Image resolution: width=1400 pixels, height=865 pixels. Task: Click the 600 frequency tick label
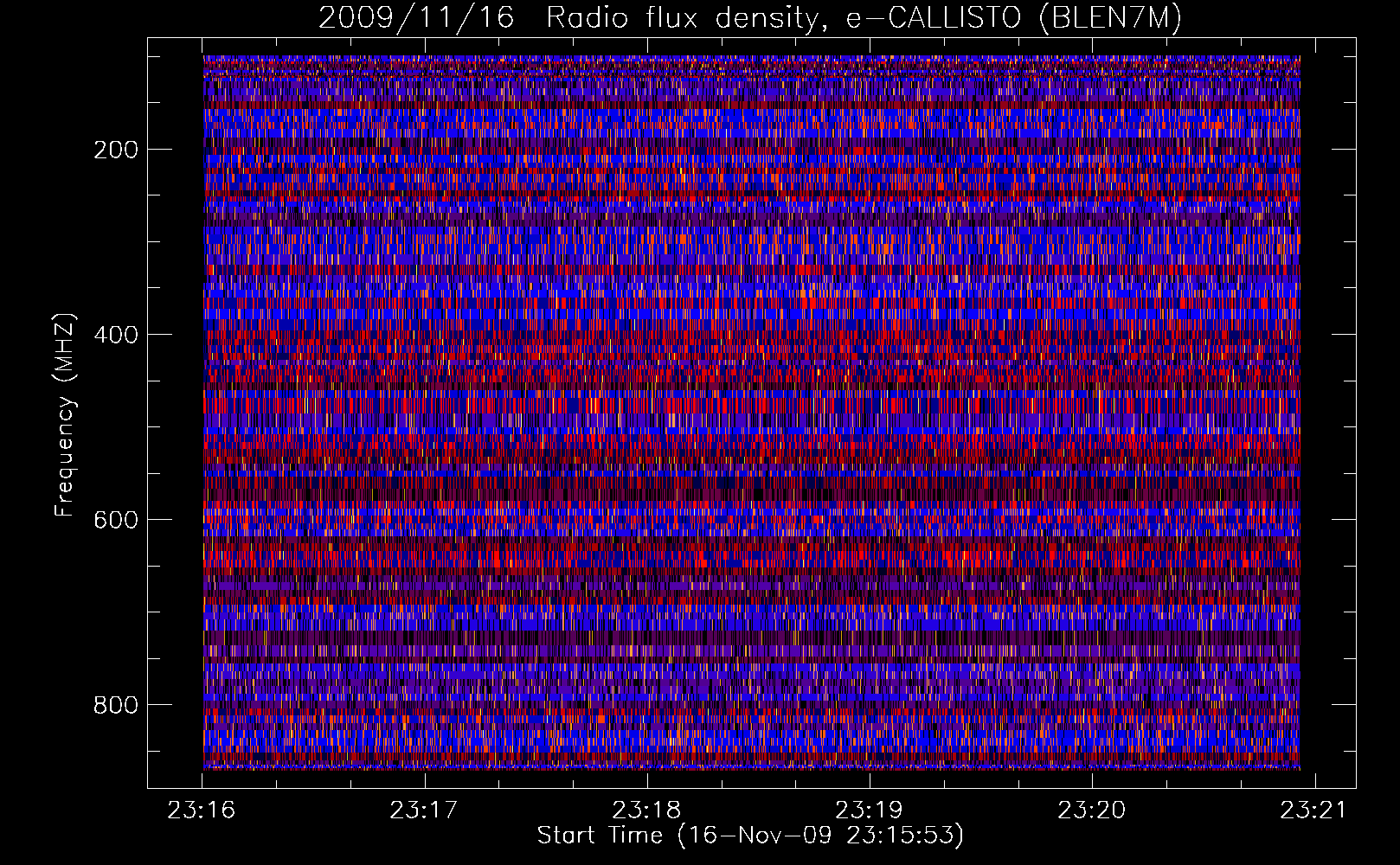[116, 520]
